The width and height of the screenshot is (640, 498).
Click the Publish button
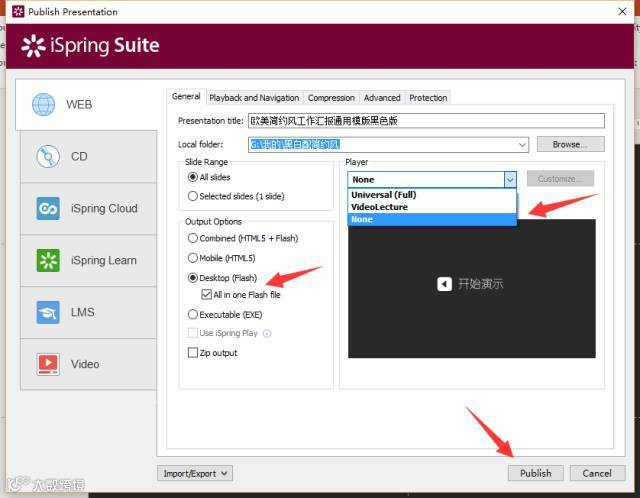tap(536, 474)
